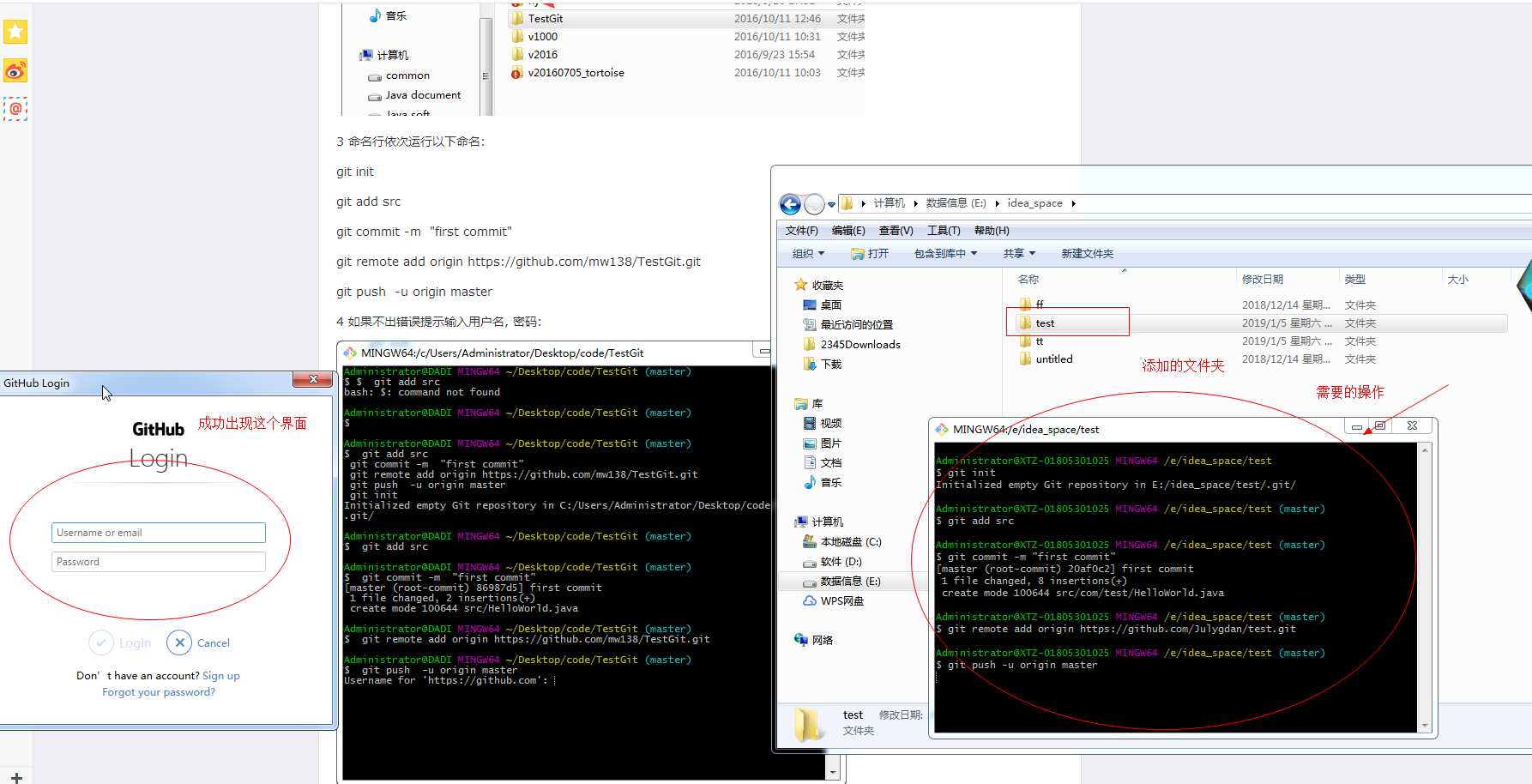Viewport: 1532px width, 784px height.
Task: Click the 打开 toolbar button
Action: tap(870, 254)
